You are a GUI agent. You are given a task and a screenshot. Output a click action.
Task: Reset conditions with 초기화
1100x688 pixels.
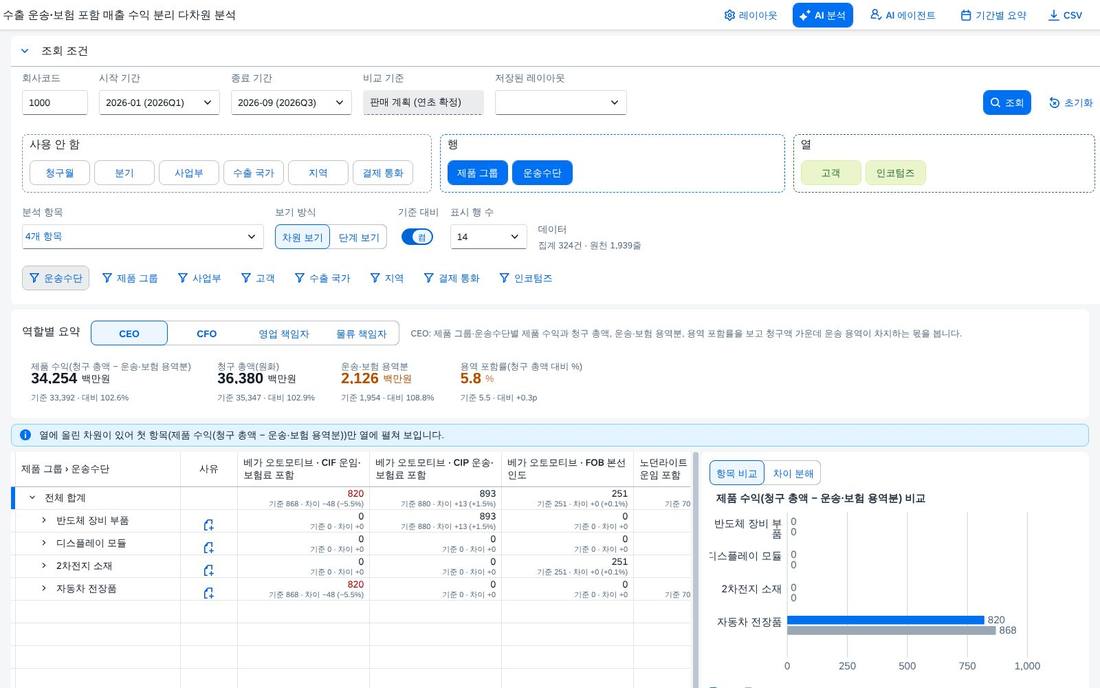point(1071,102)
